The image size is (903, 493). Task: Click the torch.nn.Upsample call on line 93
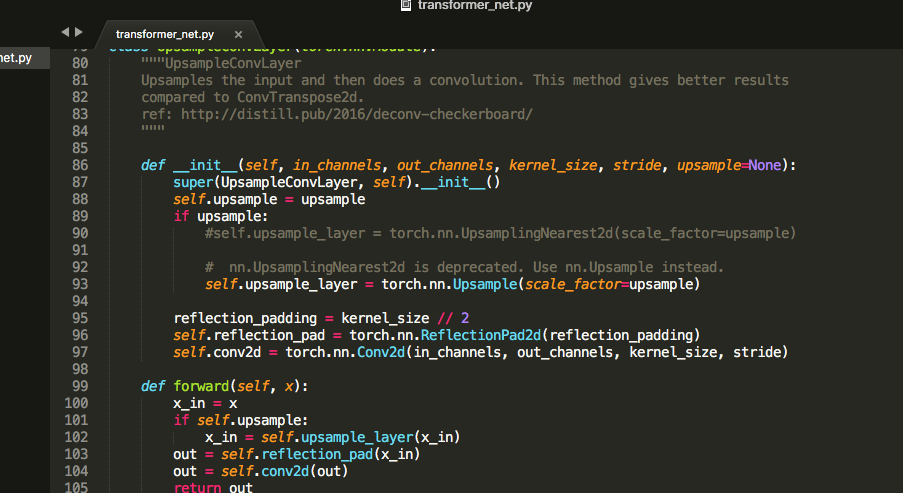pos(486,284)
